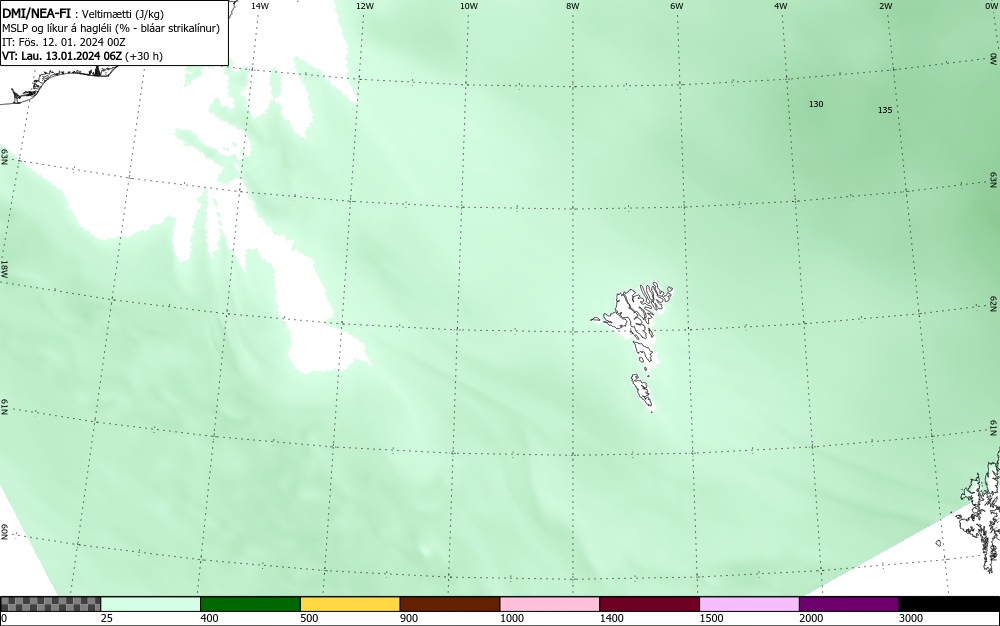
Task: Pick the pink 1000–1400 legend swatch
Action: 550,604
